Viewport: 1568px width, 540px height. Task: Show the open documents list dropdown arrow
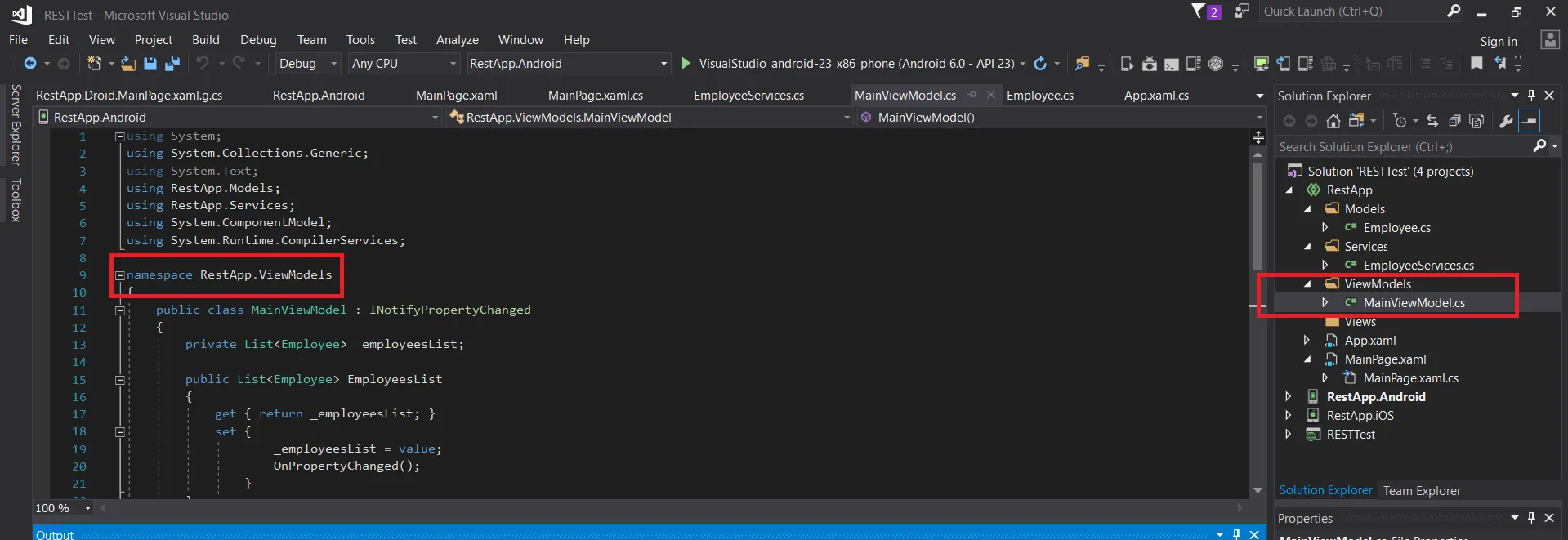coord(1260,96)
